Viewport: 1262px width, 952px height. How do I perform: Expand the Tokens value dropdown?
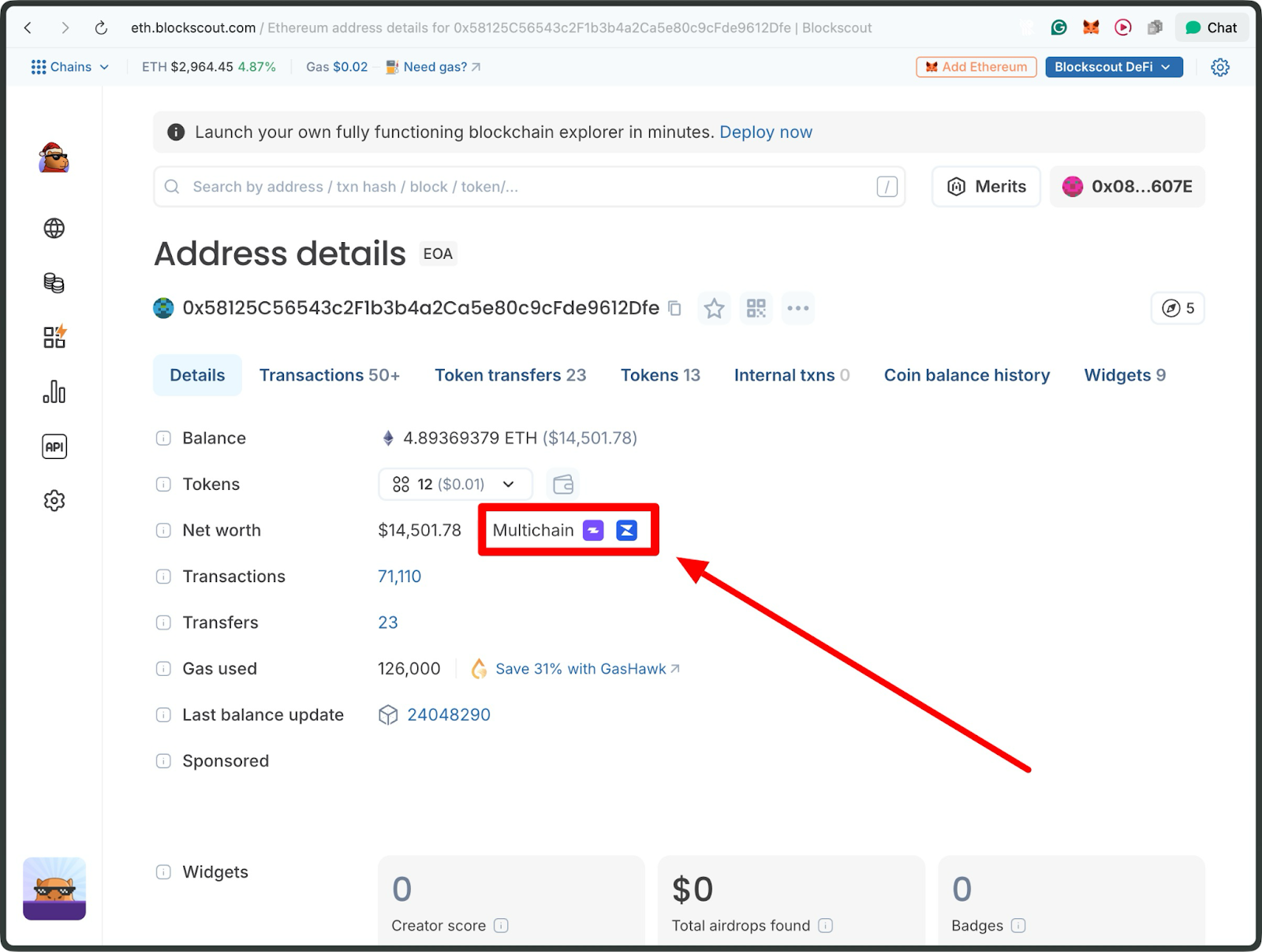coord(509,483)
